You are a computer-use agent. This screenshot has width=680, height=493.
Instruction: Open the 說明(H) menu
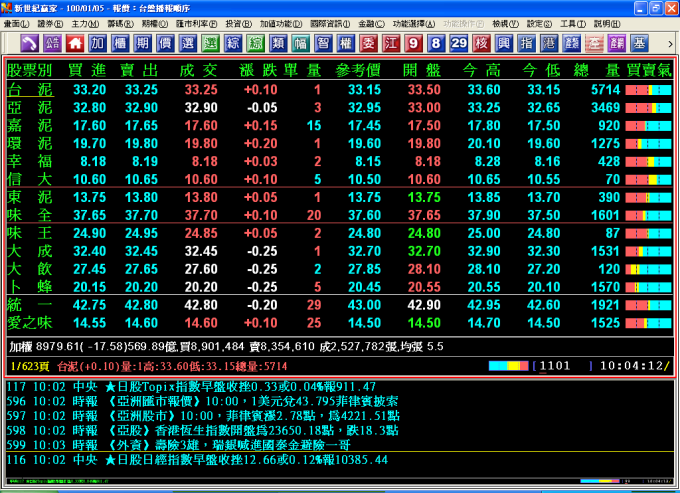pos(607,24)
